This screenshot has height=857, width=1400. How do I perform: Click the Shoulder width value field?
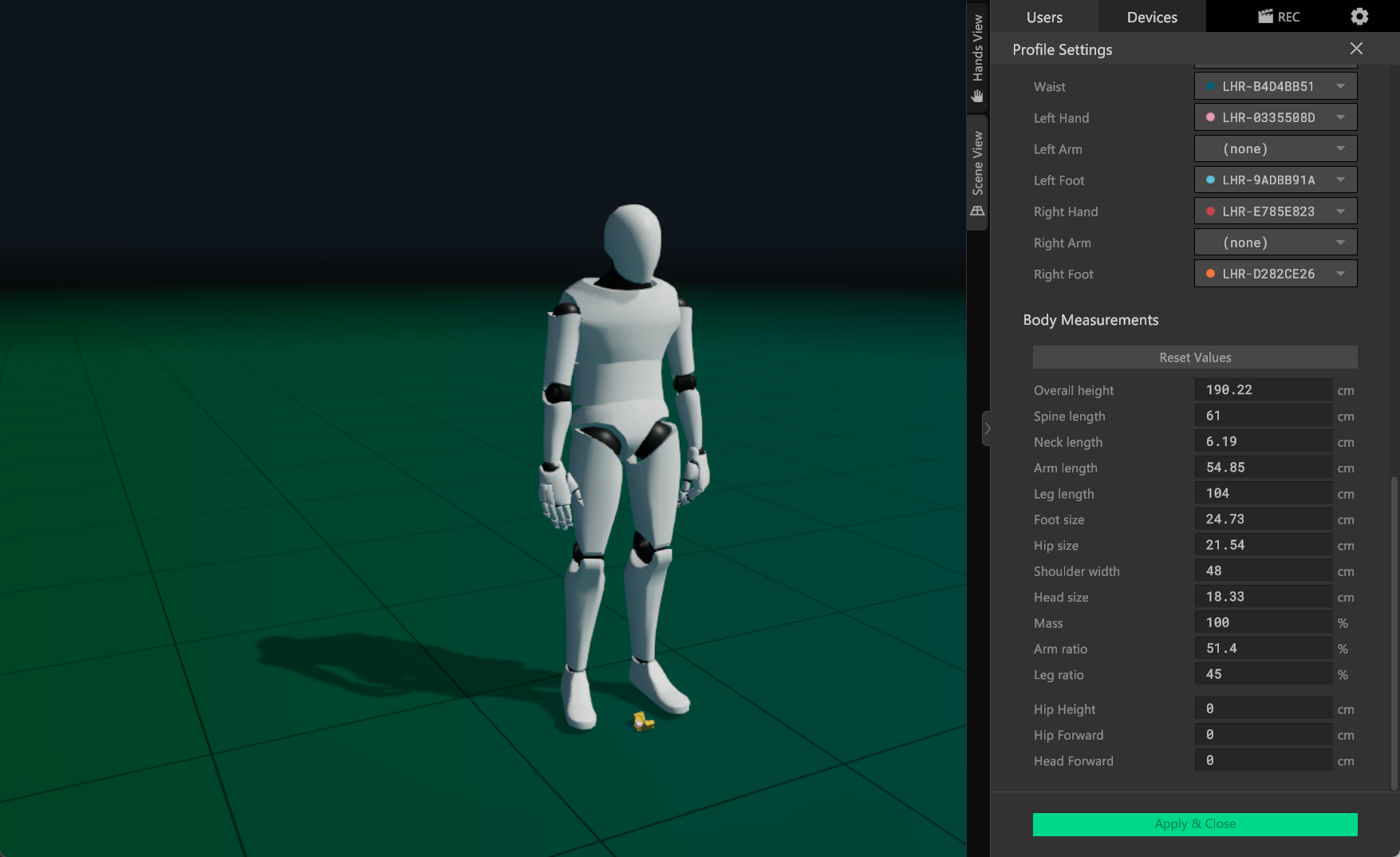coord(1263,571)
